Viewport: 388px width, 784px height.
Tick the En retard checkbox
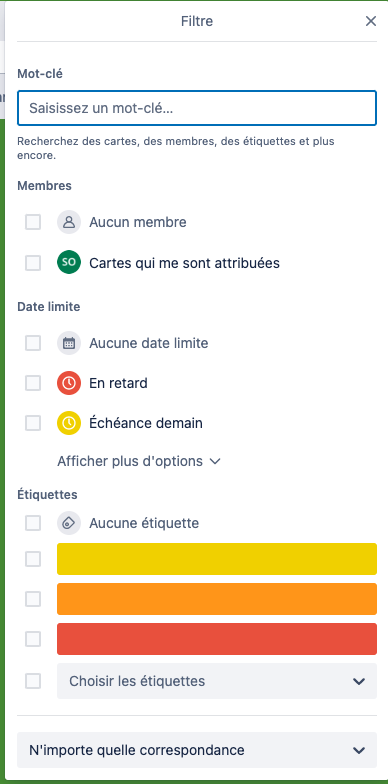click(x=33, y=383)
